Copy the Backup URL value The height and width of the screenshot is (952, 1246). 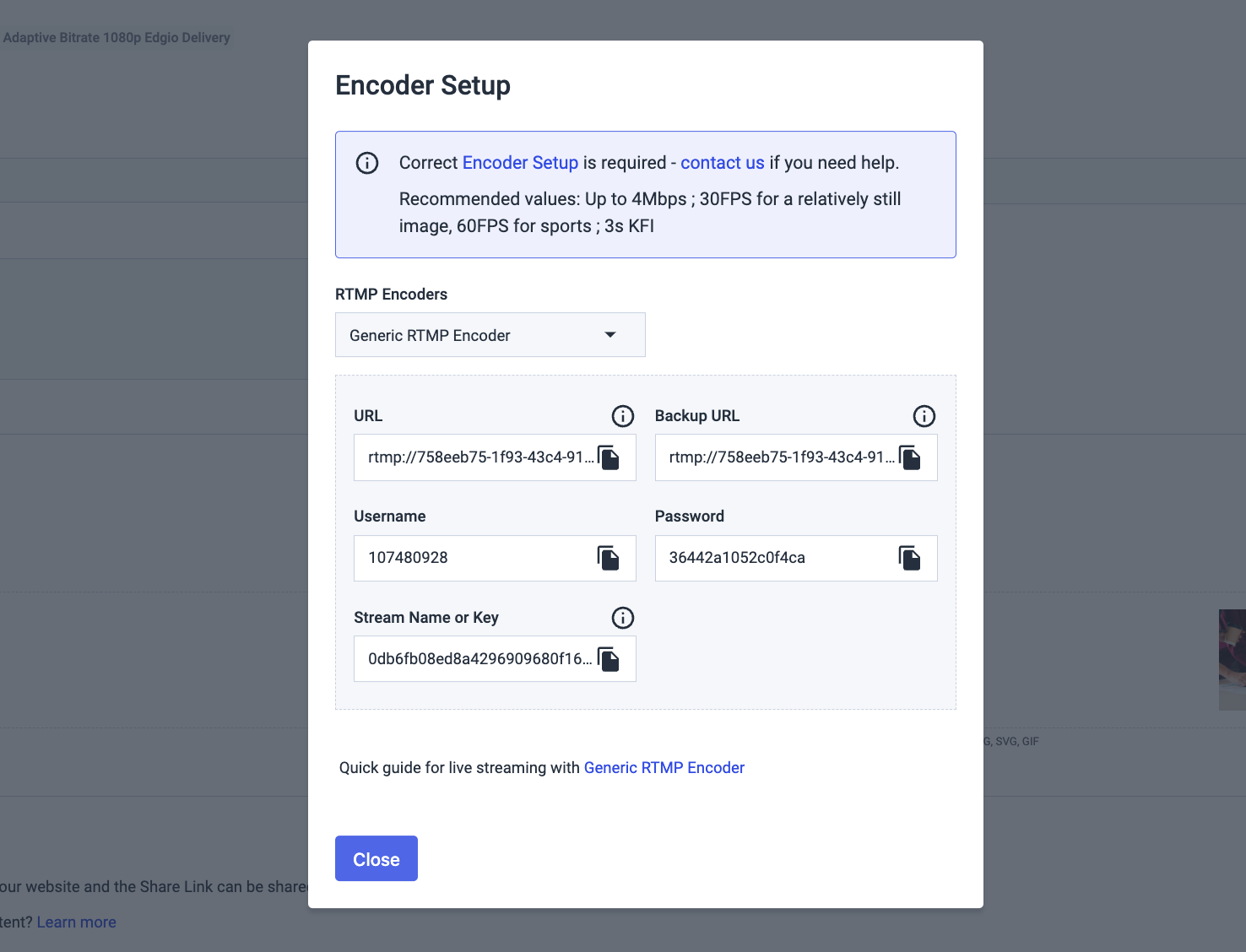click(x=910, y=457)
